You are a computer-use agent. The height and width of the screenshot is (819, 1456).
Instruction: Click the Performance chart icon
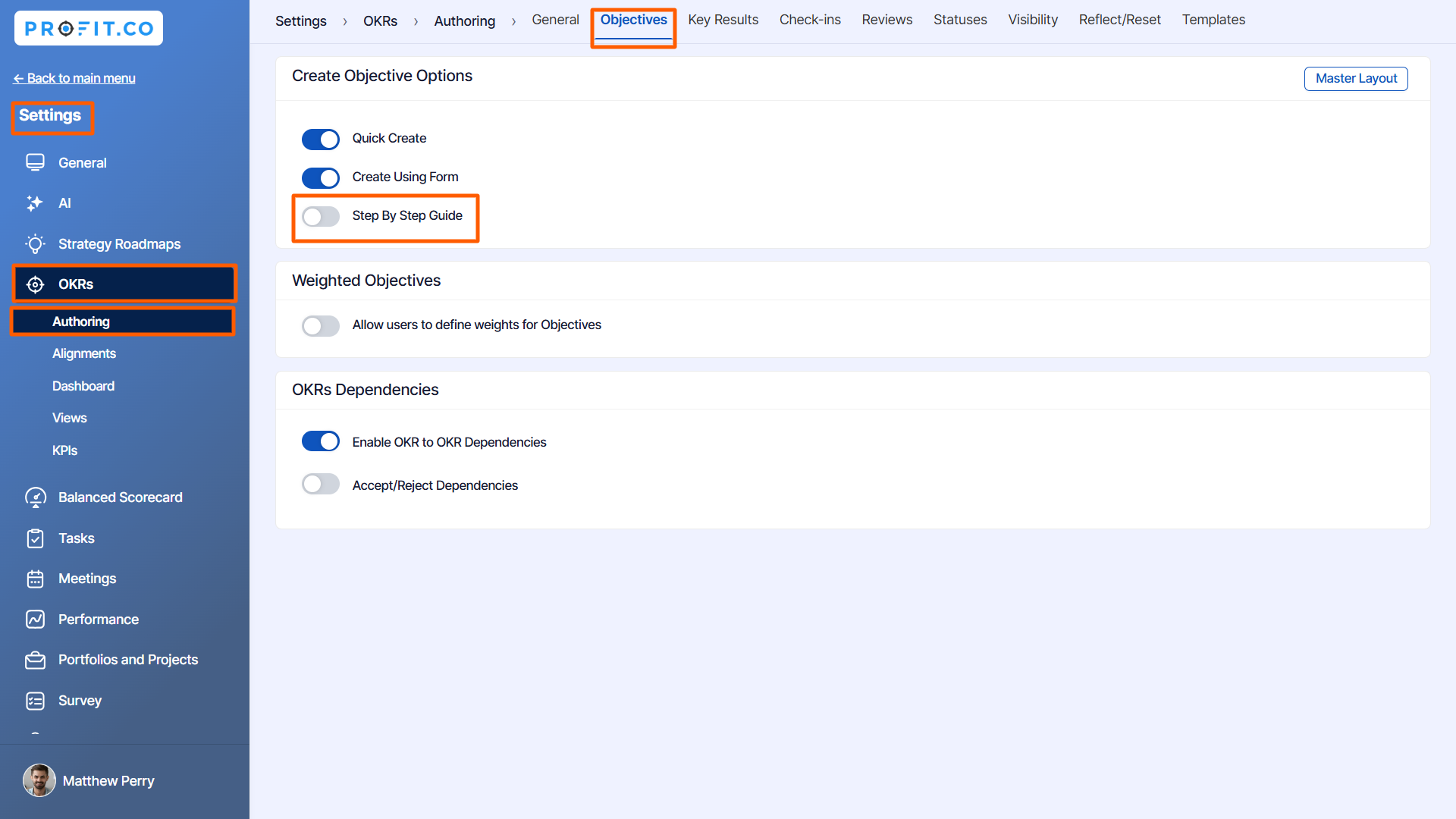pos(35,619)
